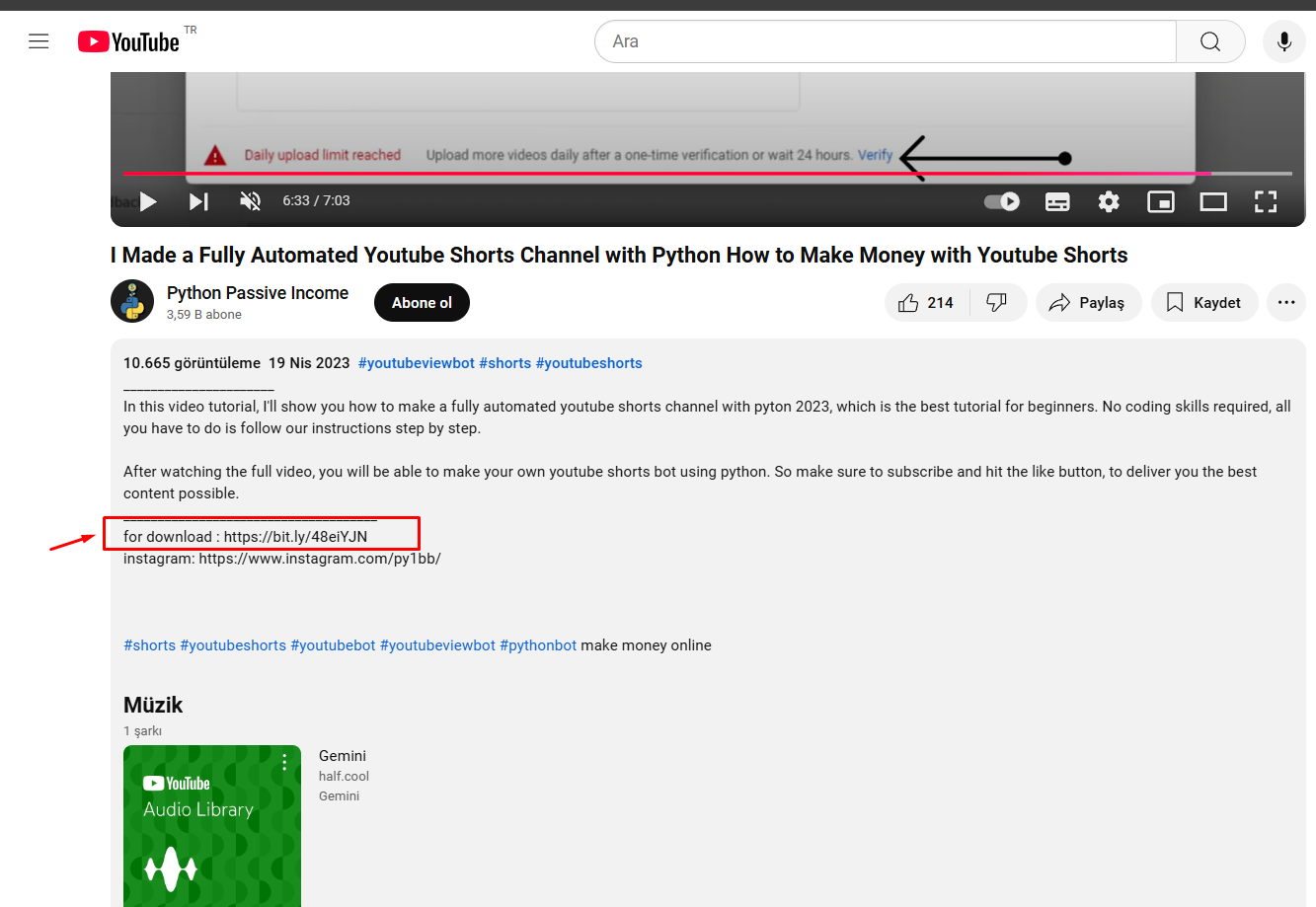1316x907 pixels.
Task: Select the half.cool artist name
Action: (344, 777)
